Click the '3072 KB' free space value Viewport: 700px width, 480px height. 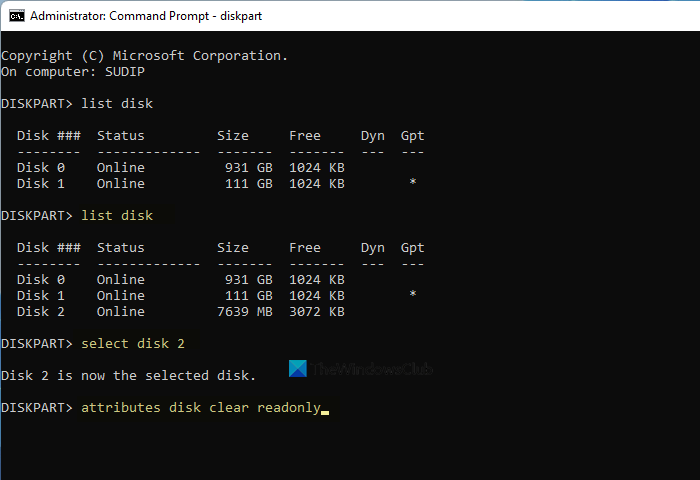click(x=317, y=312)
